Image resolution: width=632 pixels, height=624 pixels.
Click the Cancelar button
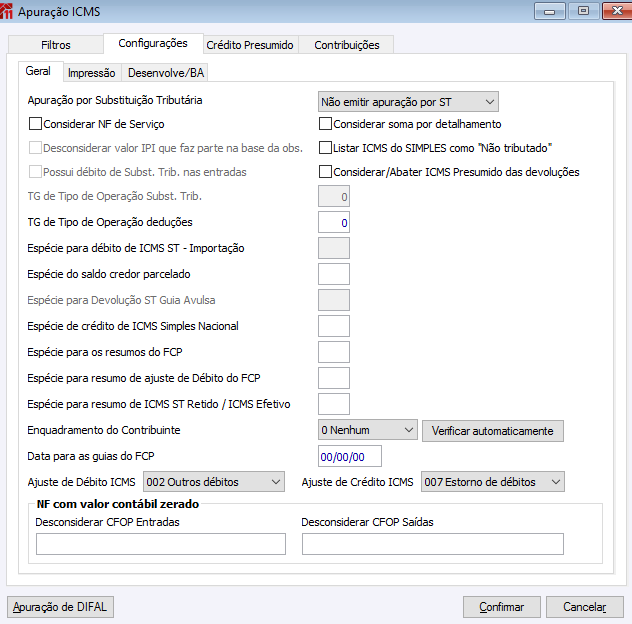pos(584,607)
